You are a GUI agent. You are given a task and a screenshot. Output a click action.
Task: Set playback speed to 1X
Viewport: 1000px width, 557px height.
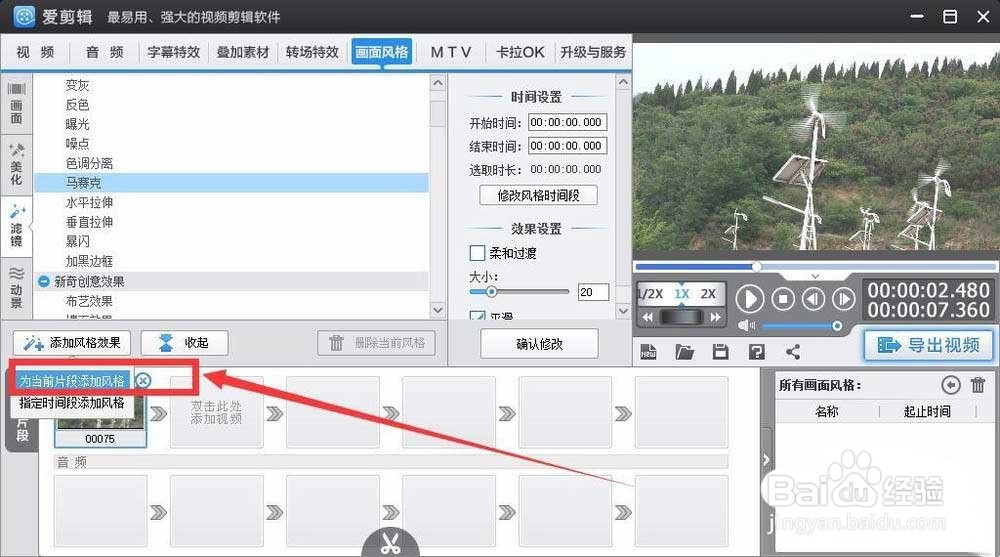coord(682,294)
